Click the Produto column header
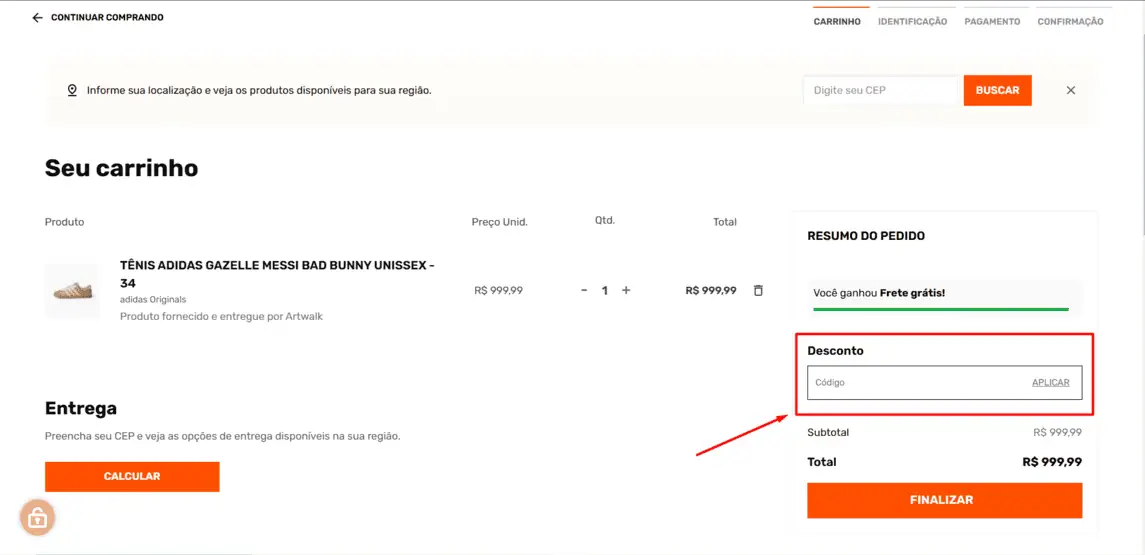 pyautogui.click(x=64, y=222)
